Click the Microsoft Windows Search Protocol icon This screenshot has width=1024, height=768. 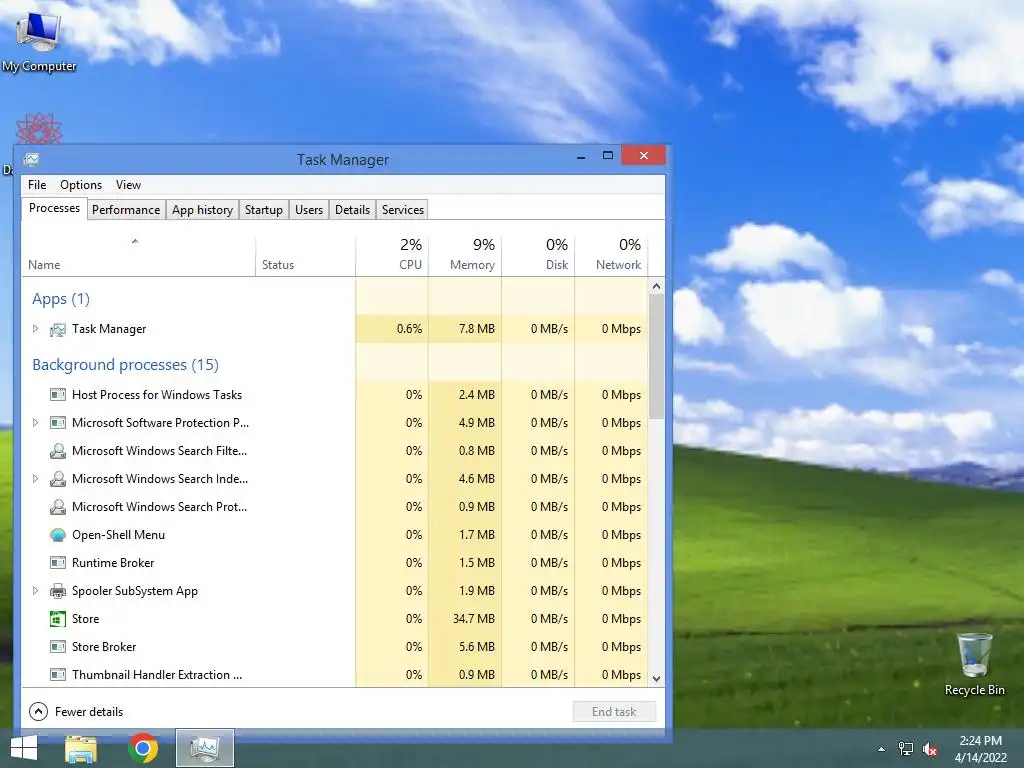click(57, 507)
